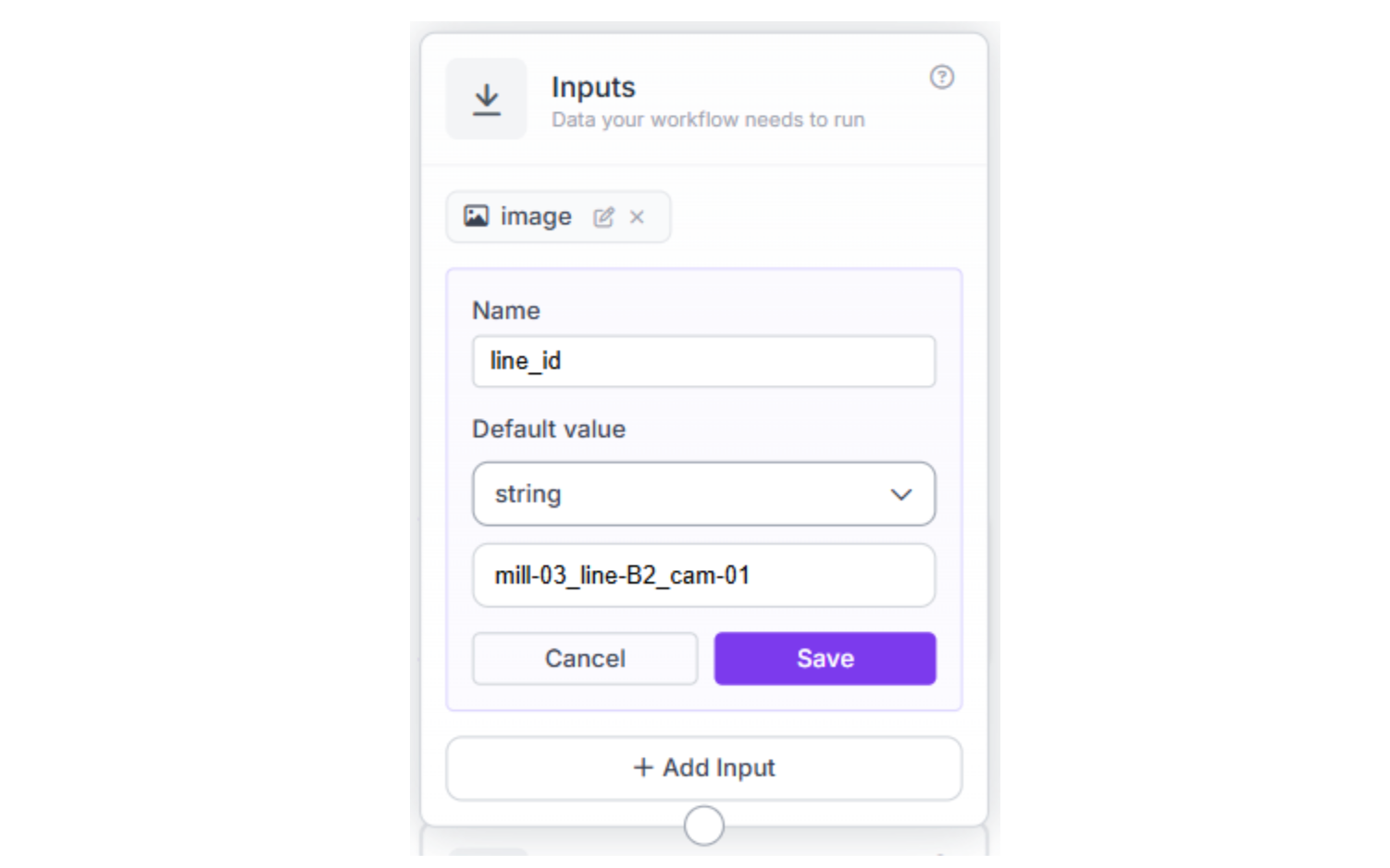Select the image input chip label
Image resolution: width=1390 pixels, height=868 pixels.
click(536, 217)
